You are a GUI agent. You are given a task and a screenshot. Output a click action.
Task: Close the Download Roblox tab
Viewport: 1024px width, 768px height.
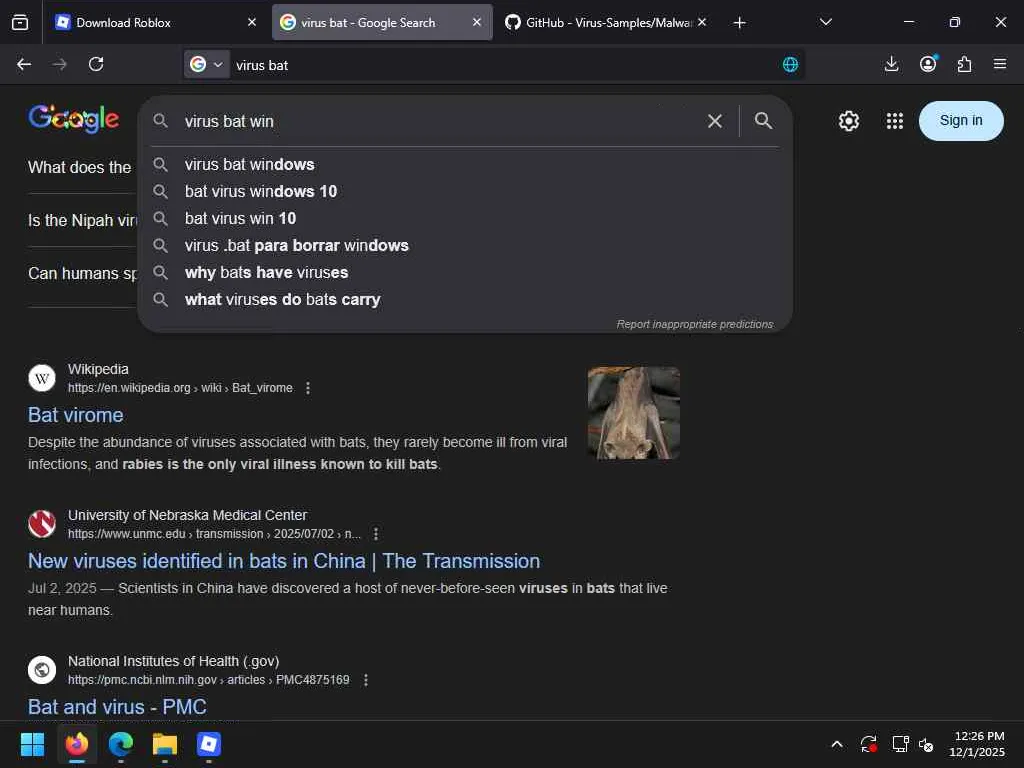(x=252, y=22)
